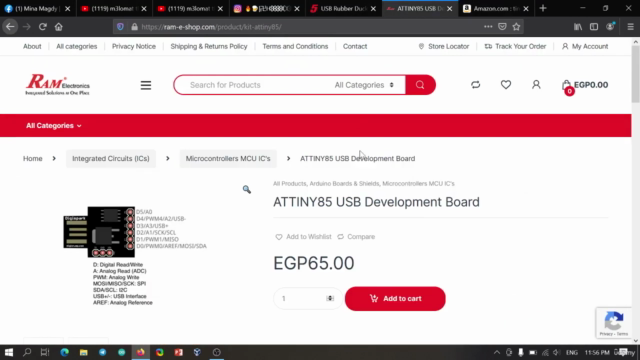Open Integrated Circuits (ICs) breadcrumb

pos(111,158)
